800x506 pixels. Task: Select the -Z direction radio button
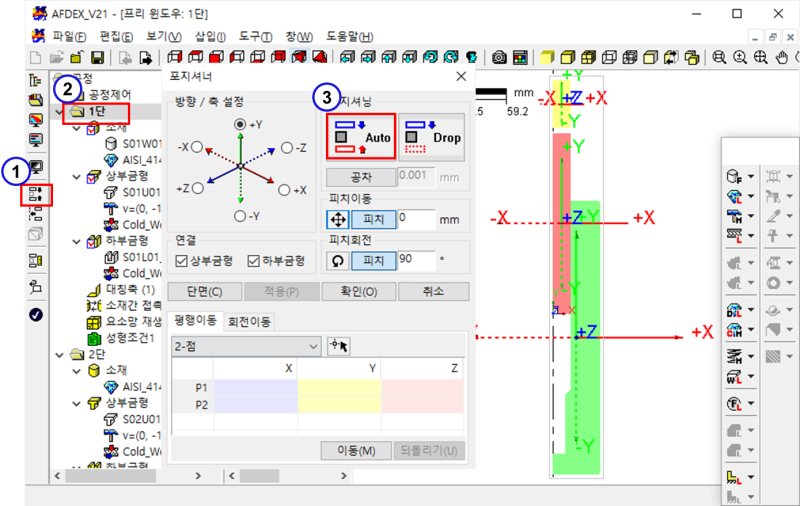[x=287, y=147]
